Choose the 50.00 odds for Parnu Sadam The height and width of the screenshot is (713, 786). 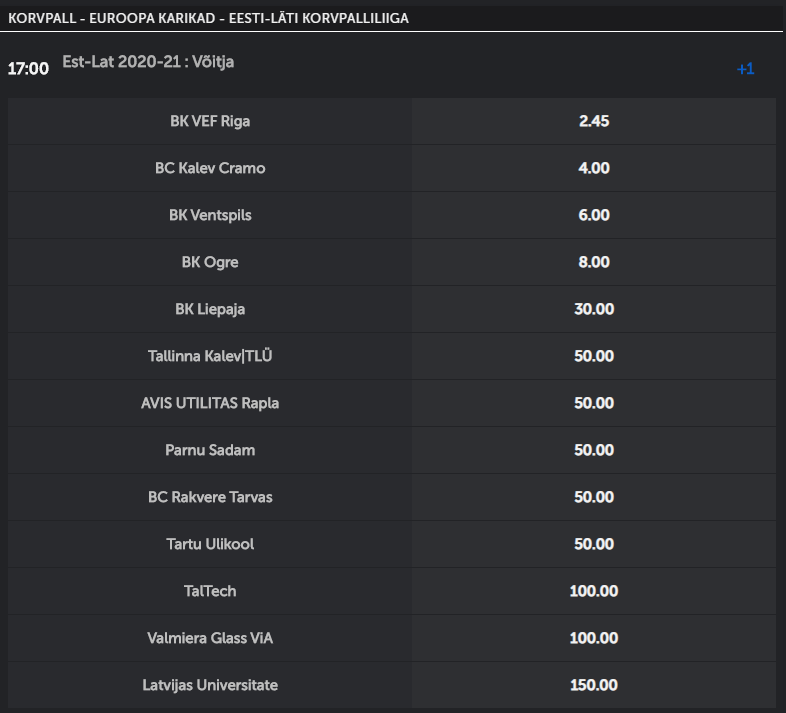pos(593,450)
